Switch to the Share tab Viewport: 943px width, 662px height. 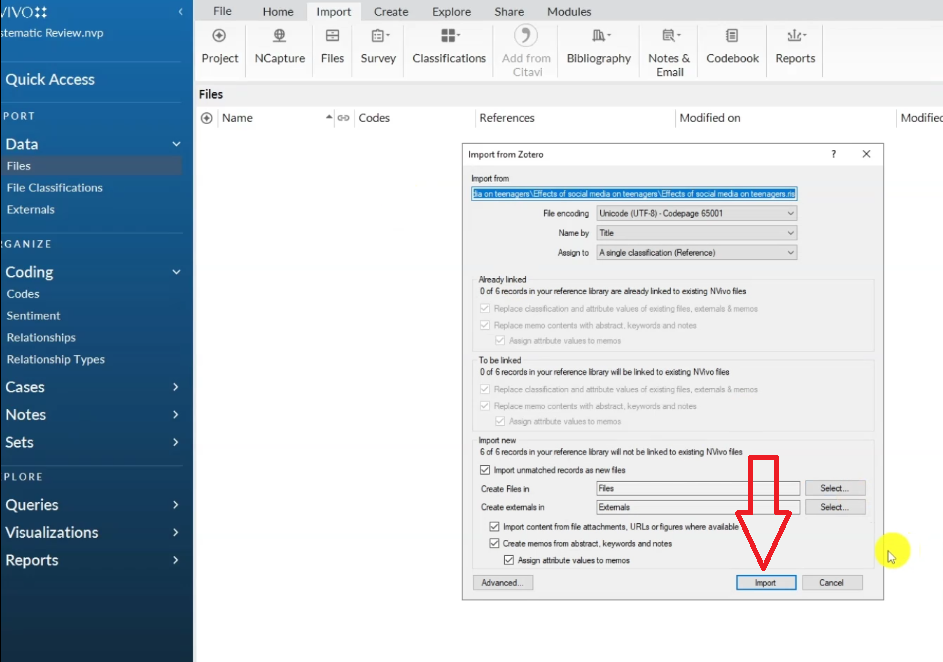point(509,11)
